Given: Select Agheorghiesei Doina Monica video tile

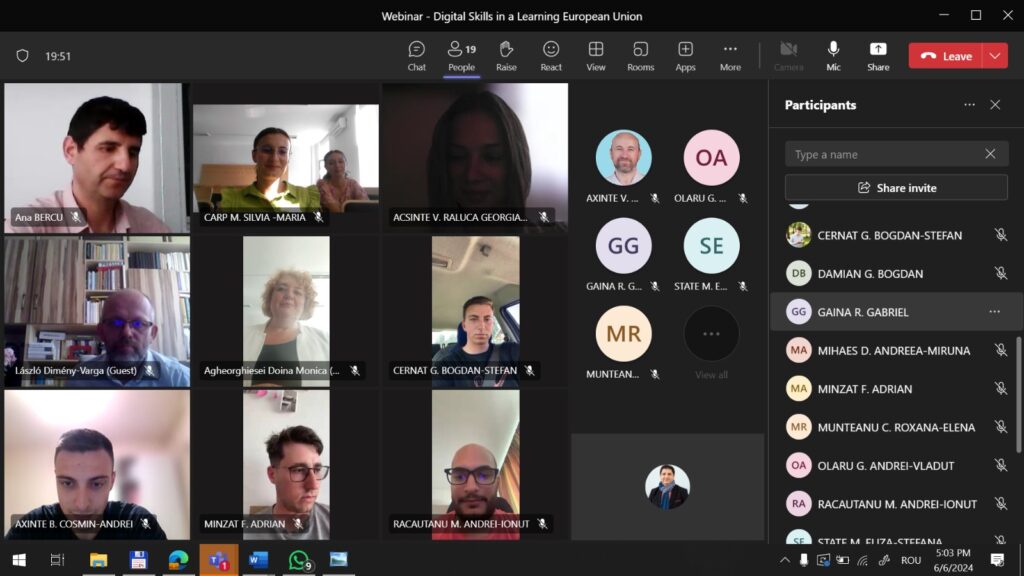Looking at the screenshot, I should point(286,312).
